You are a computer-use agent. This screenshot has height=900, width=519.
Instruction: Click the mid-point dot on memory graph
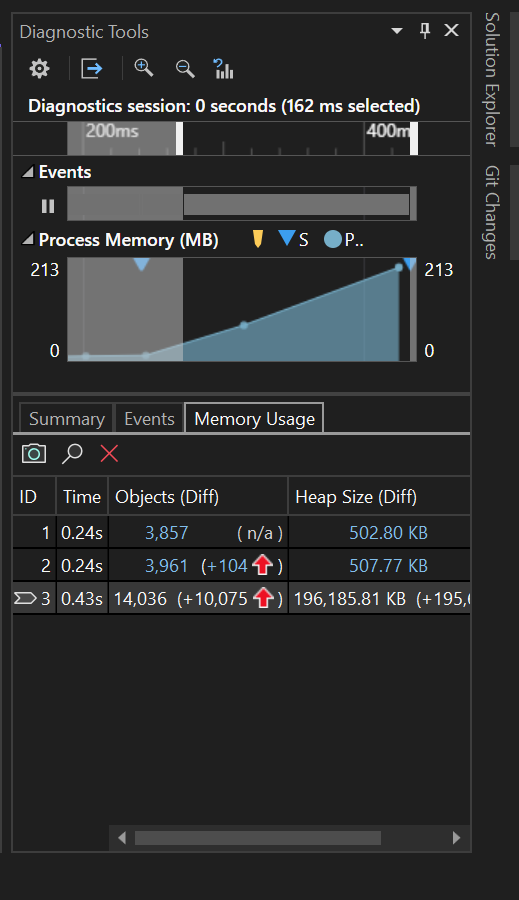244,325
